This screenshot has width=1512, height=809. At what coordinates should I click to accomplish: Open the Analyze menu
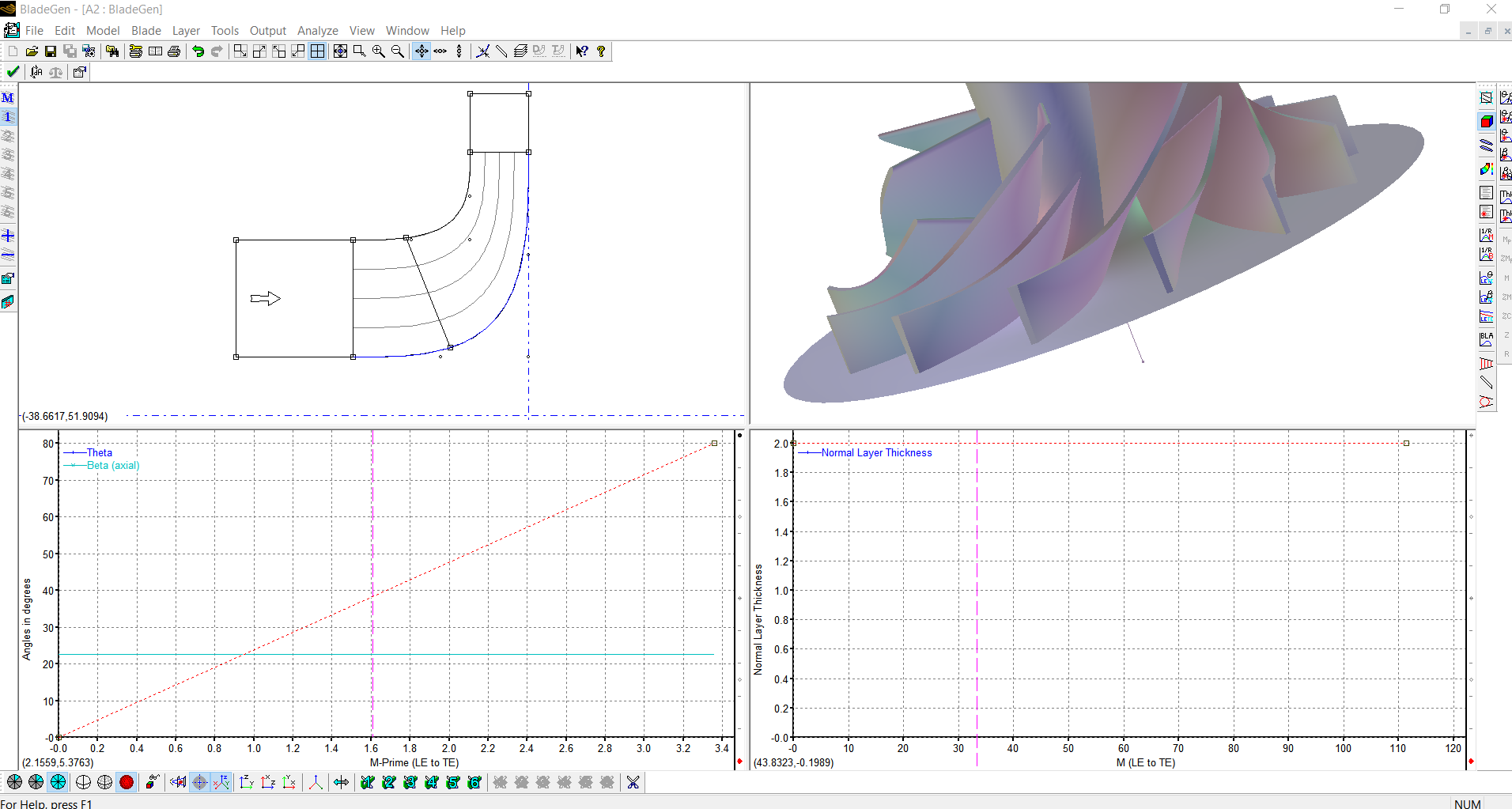coord(317,31)
